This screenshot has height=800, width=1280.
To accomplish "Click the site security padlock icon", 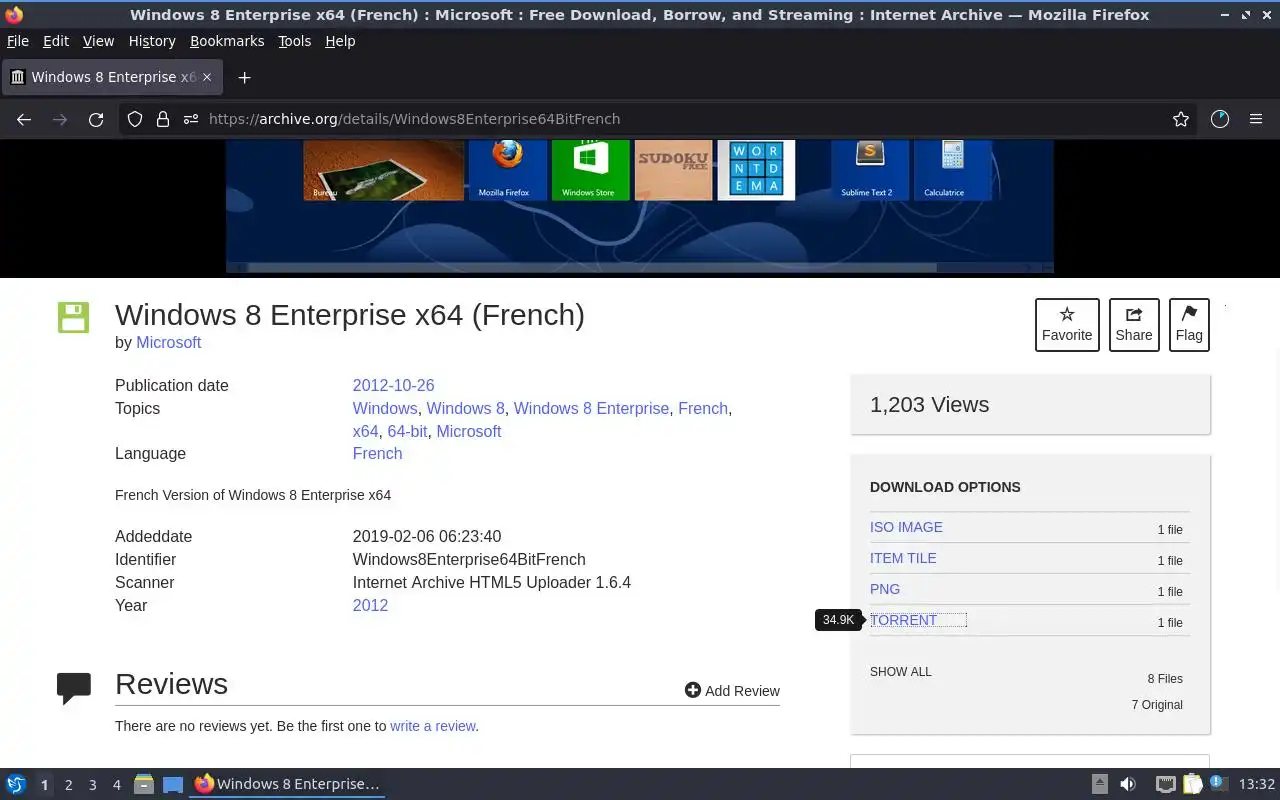I will click(x=163, y=119).
